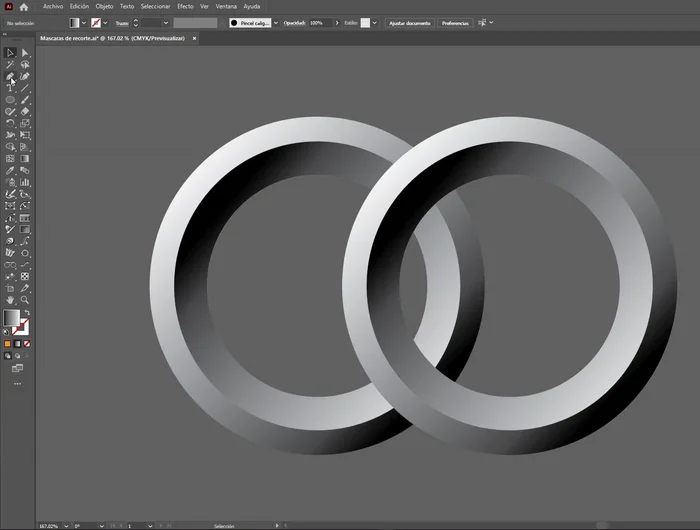
Task: Set the paint mode to None
Action: click(x=27, y=343)
